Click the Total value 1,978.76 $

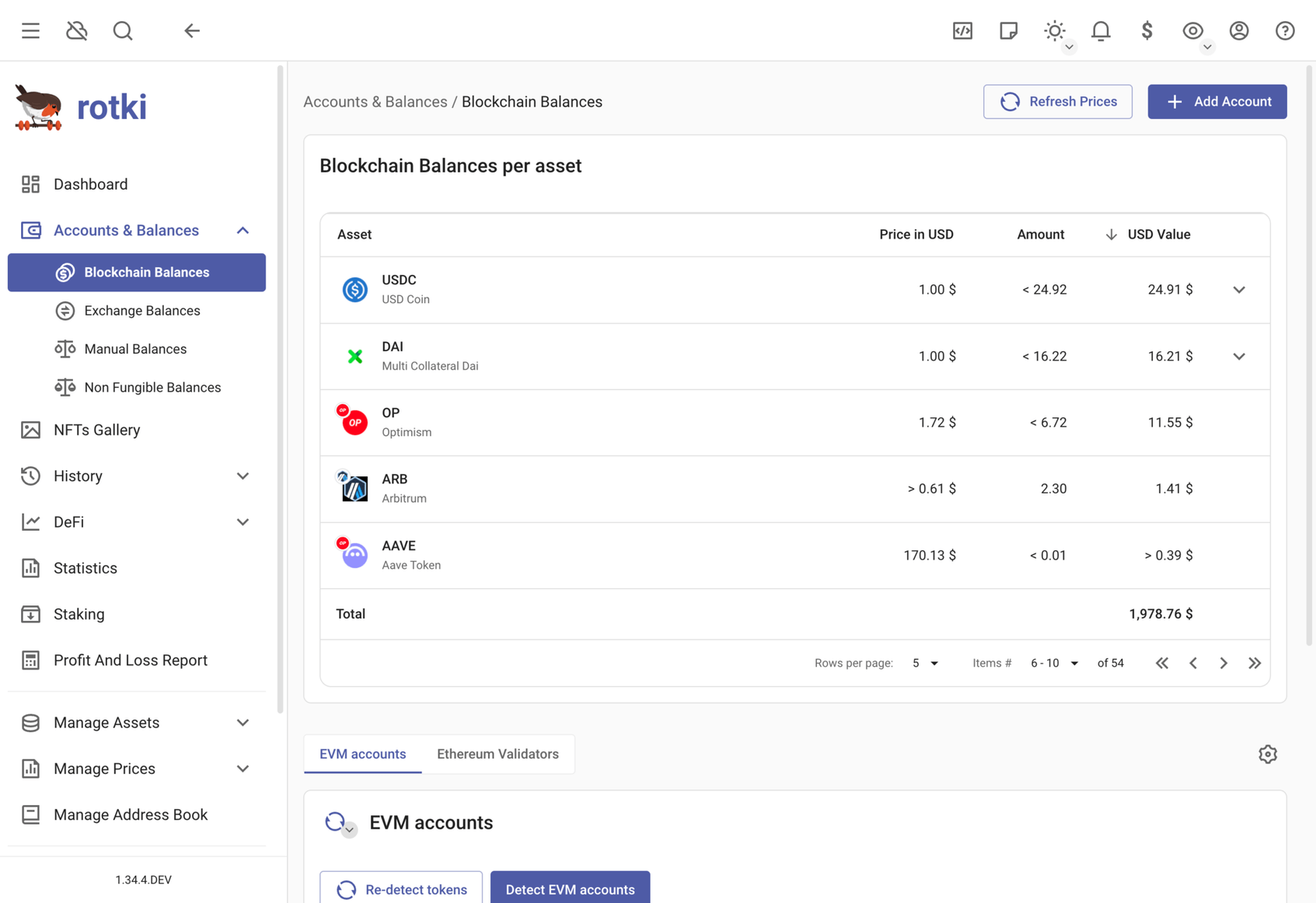pyautogui.click(x=1161, y=614)
